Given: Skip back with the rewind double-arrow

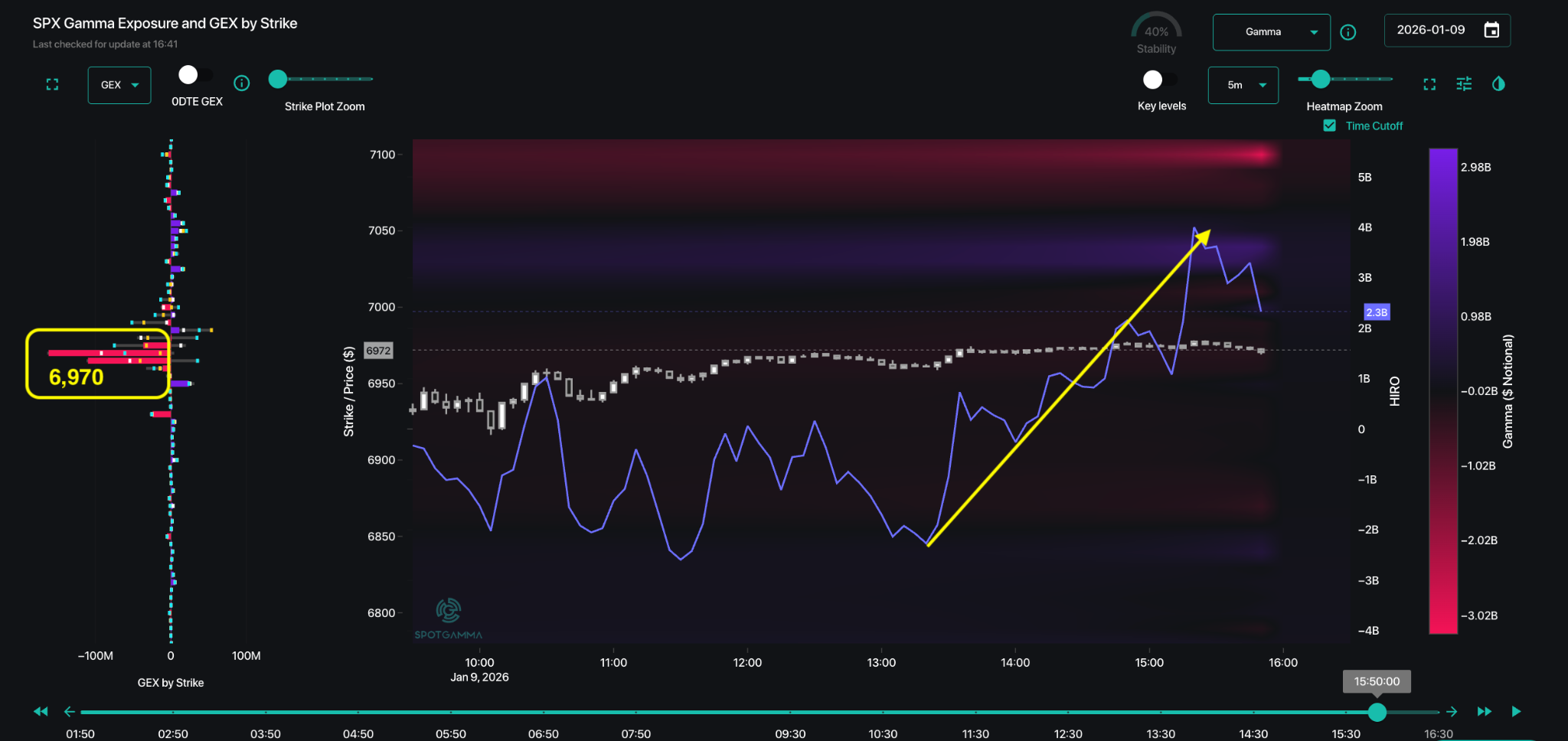Looking at the screenshot, I should click(x=41, y=712).
